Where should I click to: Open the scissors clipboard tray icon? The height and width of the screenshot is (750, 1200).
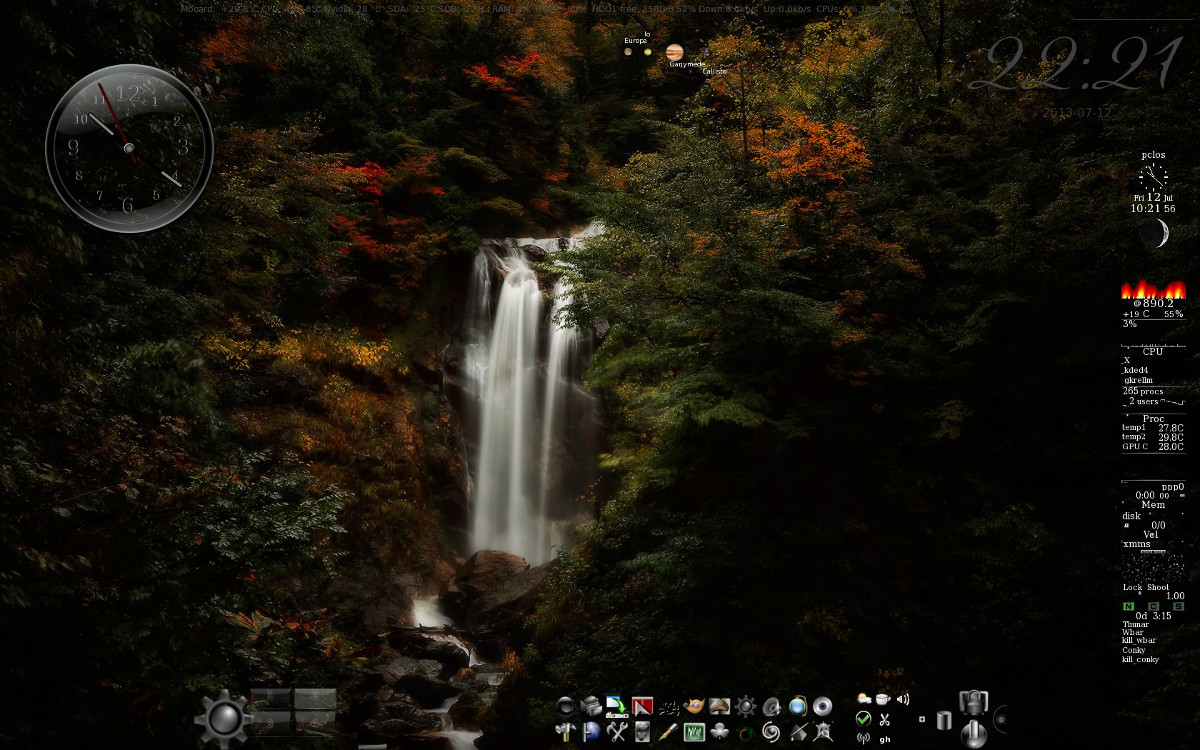(884, 719)
